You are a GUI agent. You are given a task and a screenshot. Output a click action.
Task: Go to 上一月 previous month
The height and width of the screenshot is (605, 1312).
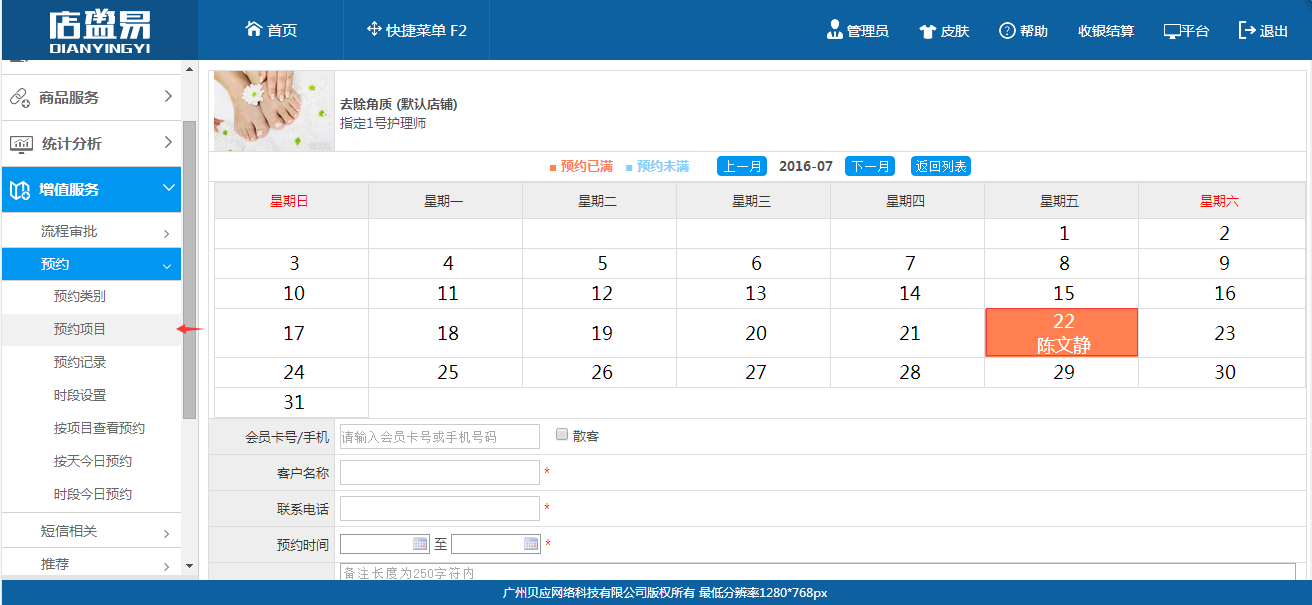pos(742,166)
